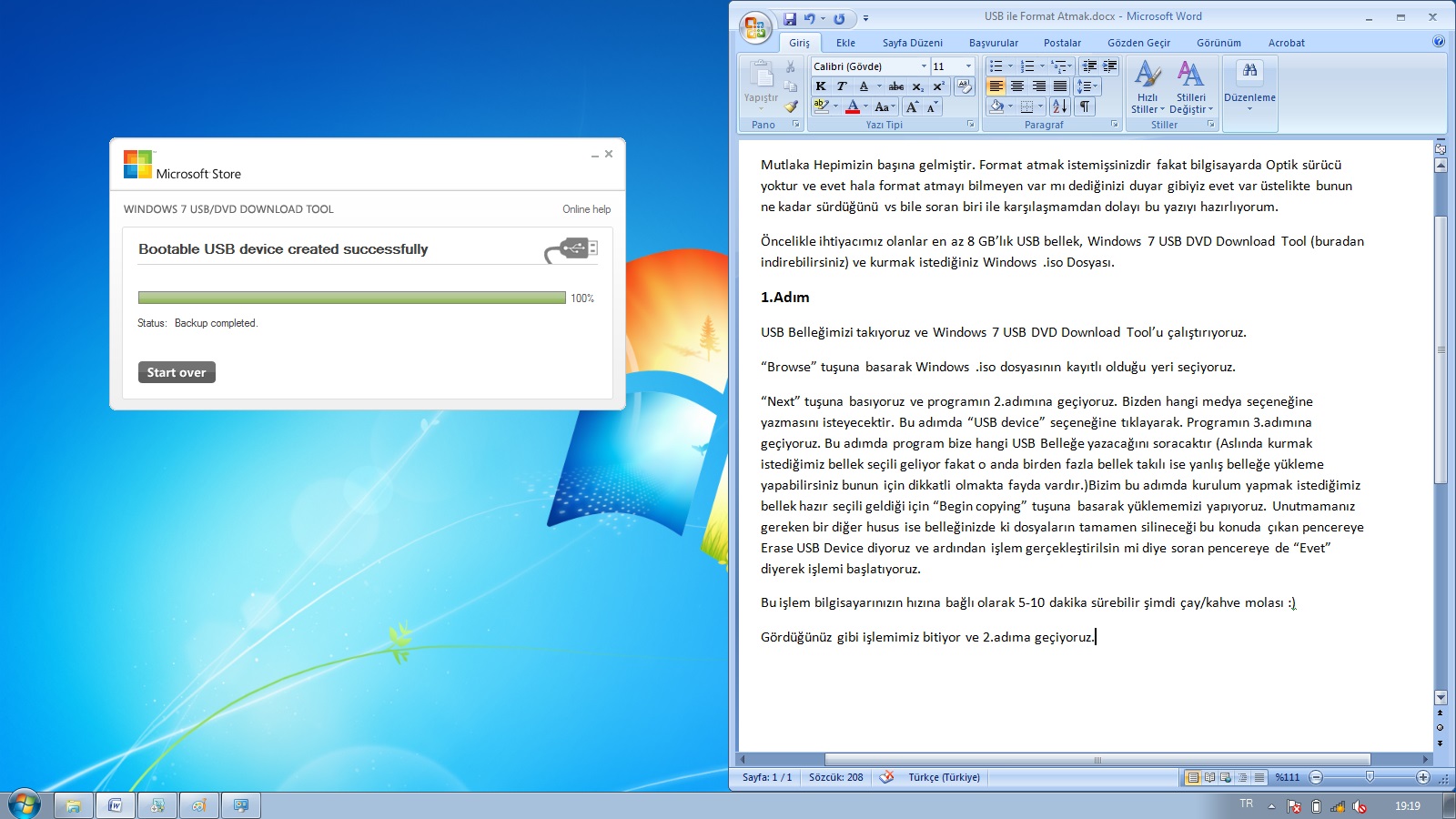1456x819 pixels.
Task: Grow font size with the large A
Action: [x=912, y=106]
